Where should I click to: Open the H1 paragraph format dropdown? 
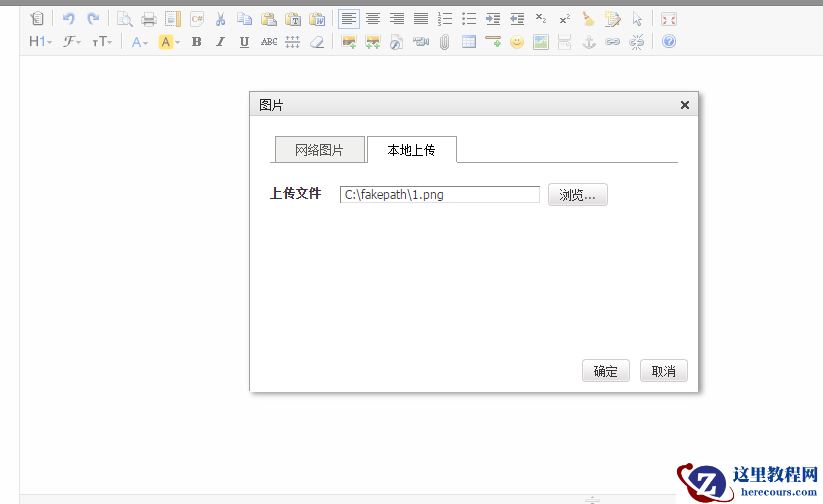coord(40,41)
